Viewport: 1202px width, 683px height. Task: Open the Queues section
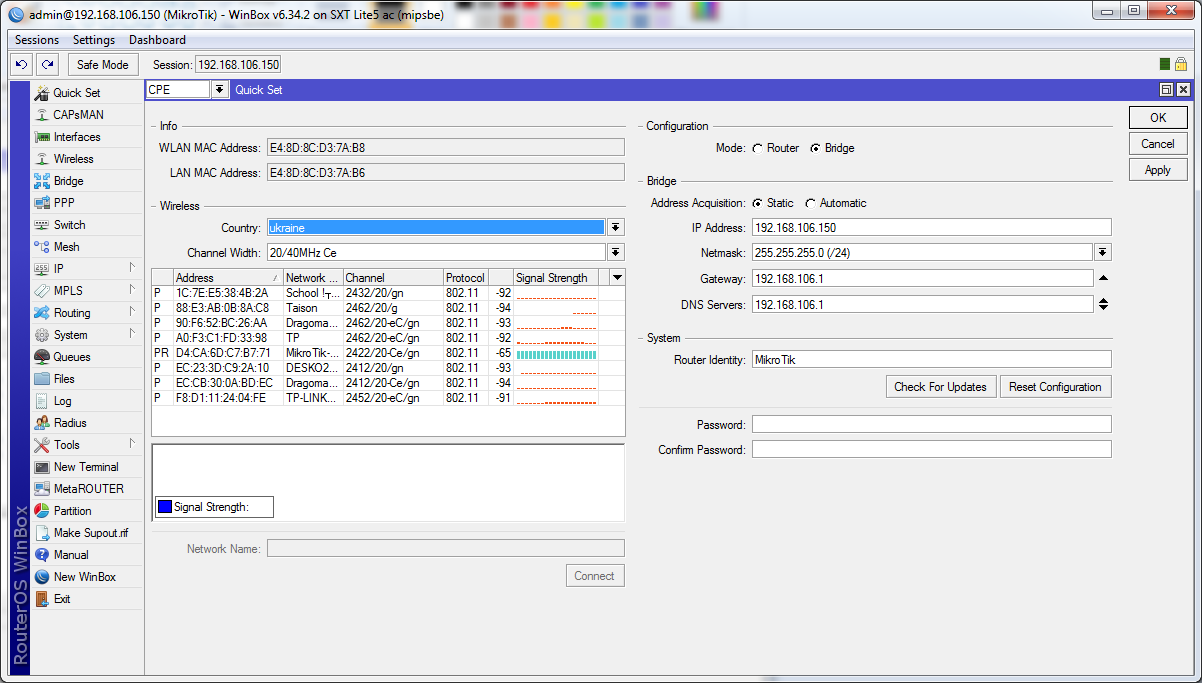coord(71,357)
